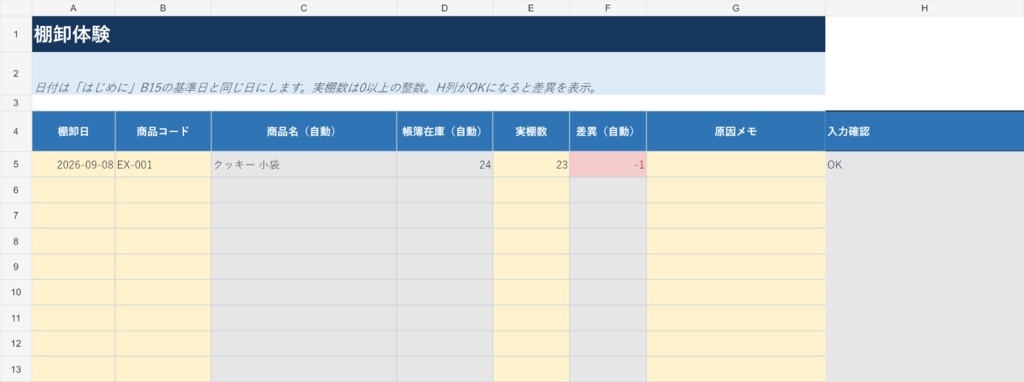Select row 8 header

tap(16, 241)
